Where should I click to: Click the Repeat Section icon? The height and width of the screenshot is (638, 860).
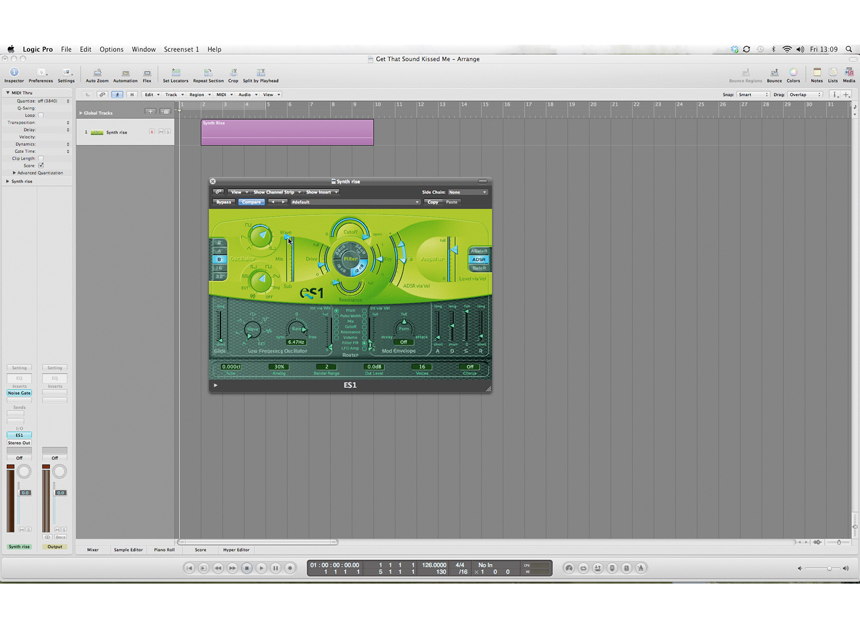[208, 75]
